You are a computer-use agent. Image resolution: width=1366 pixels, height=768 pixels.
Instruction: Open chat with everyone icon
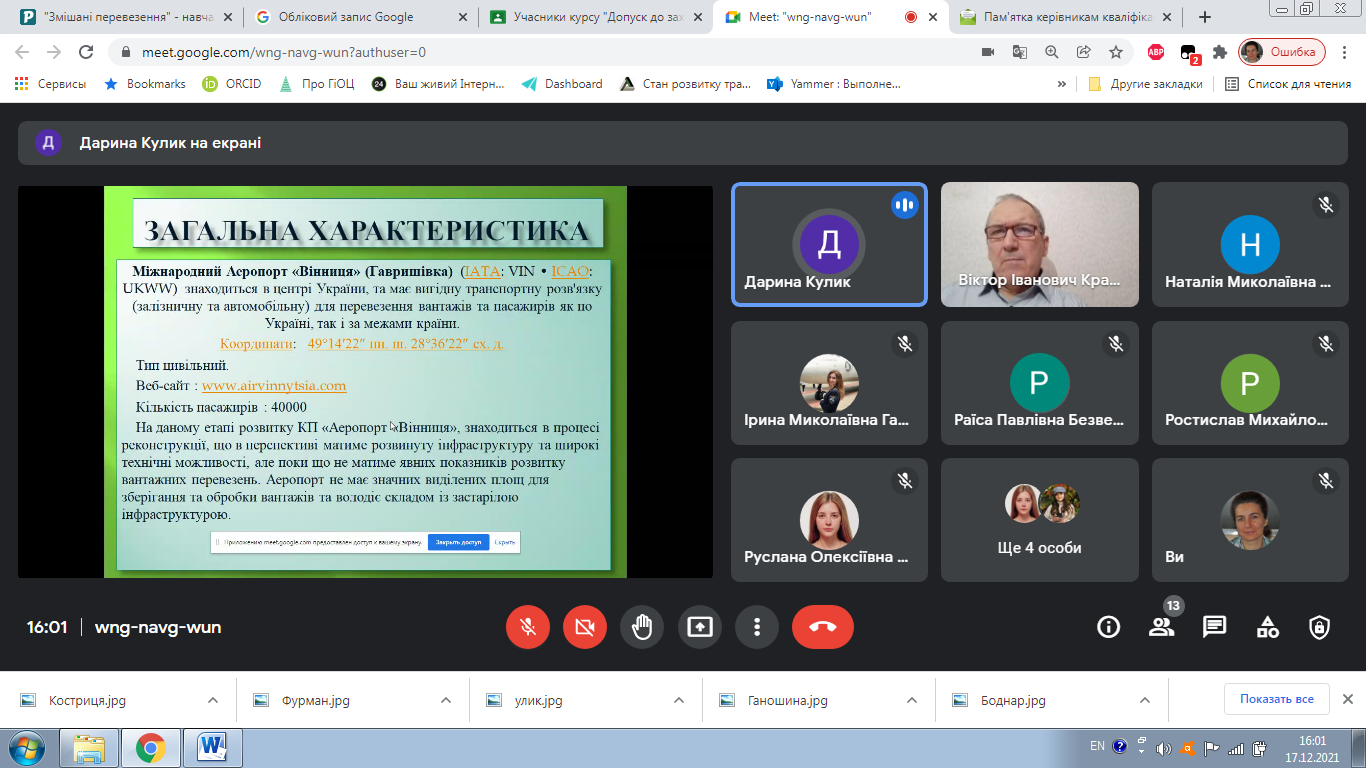point(1214,627)
